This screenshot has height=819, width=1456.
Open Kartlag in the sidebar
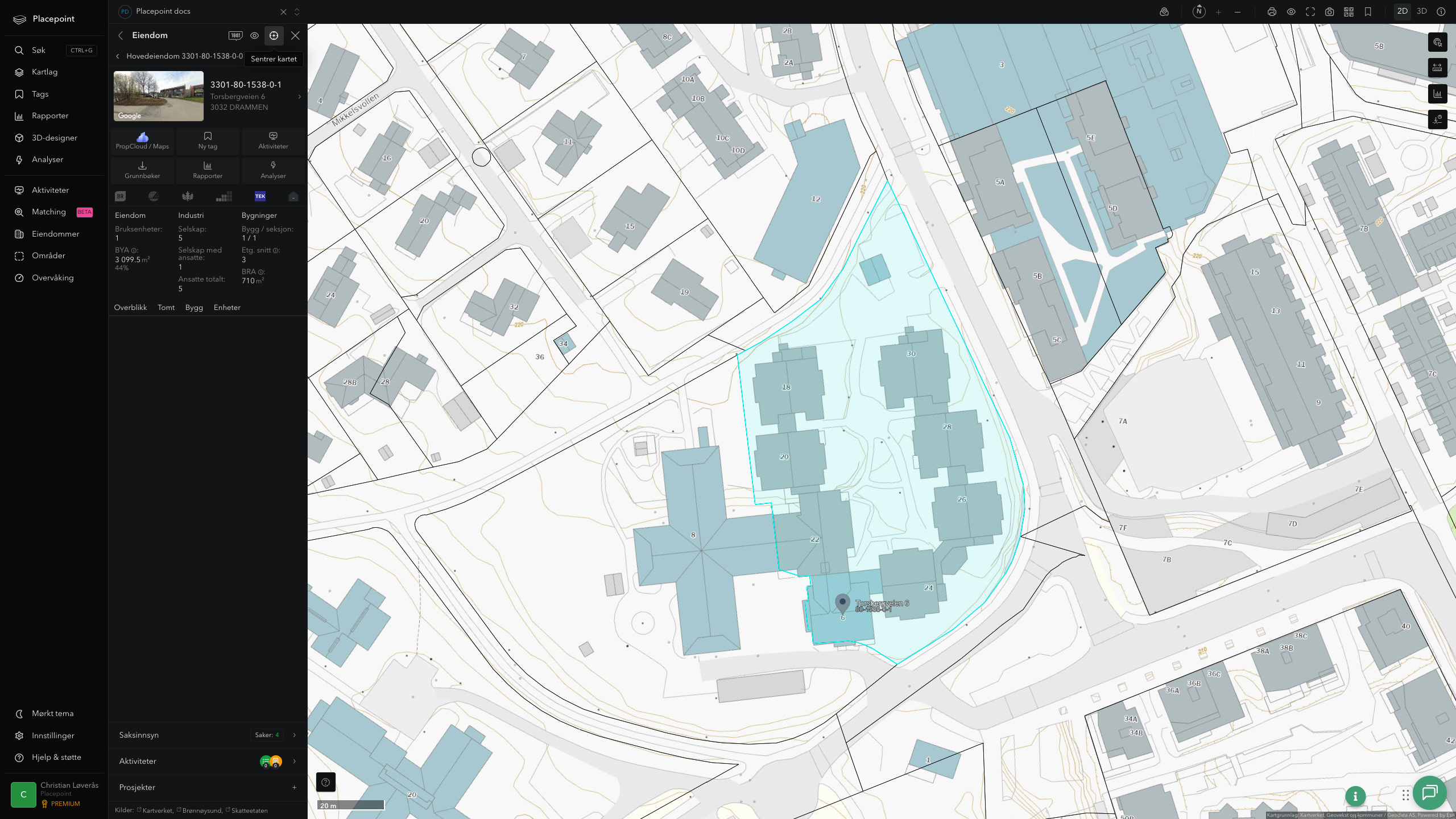coord(55,72)
